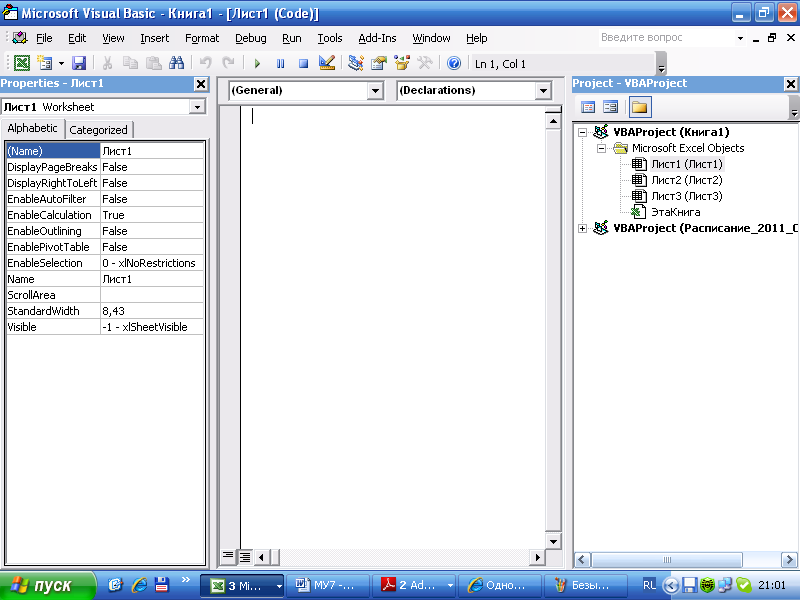
Task: Collapse the VBAProject (Книга1) tree node
Action: (582, 133)
